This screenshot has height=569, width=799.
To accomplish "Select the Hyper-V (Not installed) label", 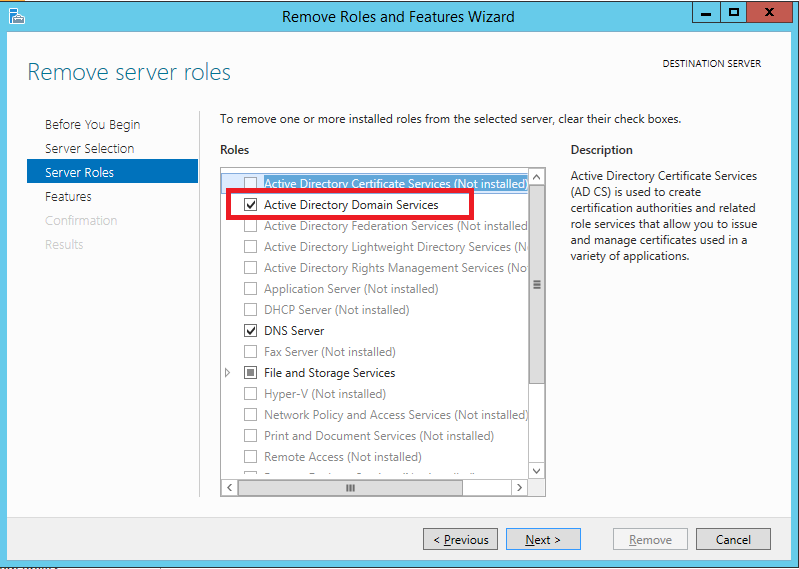I will [325, 394].
